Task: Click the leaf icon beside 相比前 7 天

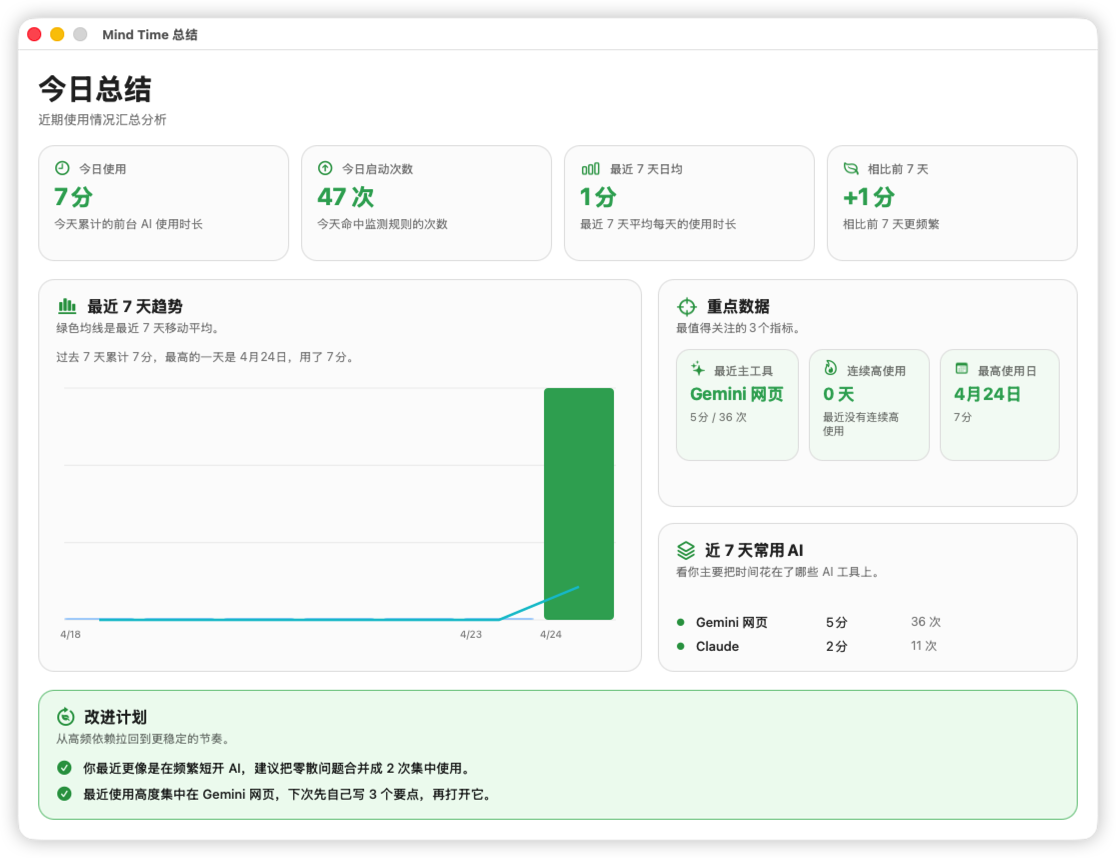Action: coord(851,169)
